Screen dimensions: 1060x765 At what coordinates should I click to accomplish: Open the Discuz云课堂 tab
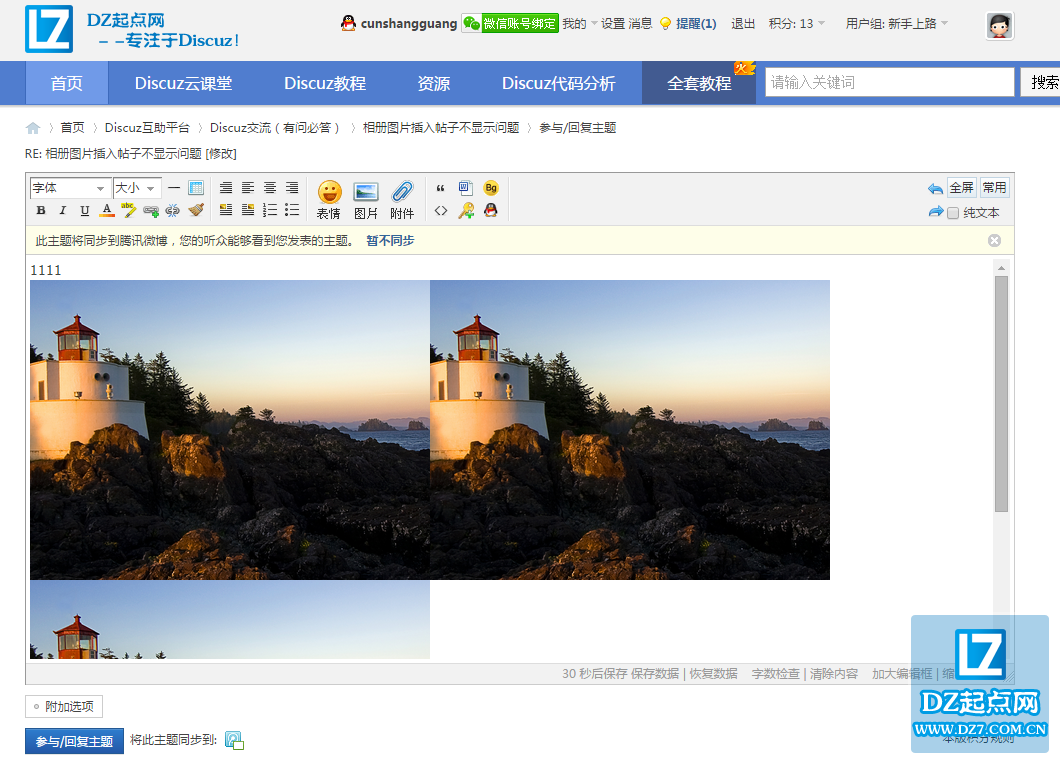[183, 83]
